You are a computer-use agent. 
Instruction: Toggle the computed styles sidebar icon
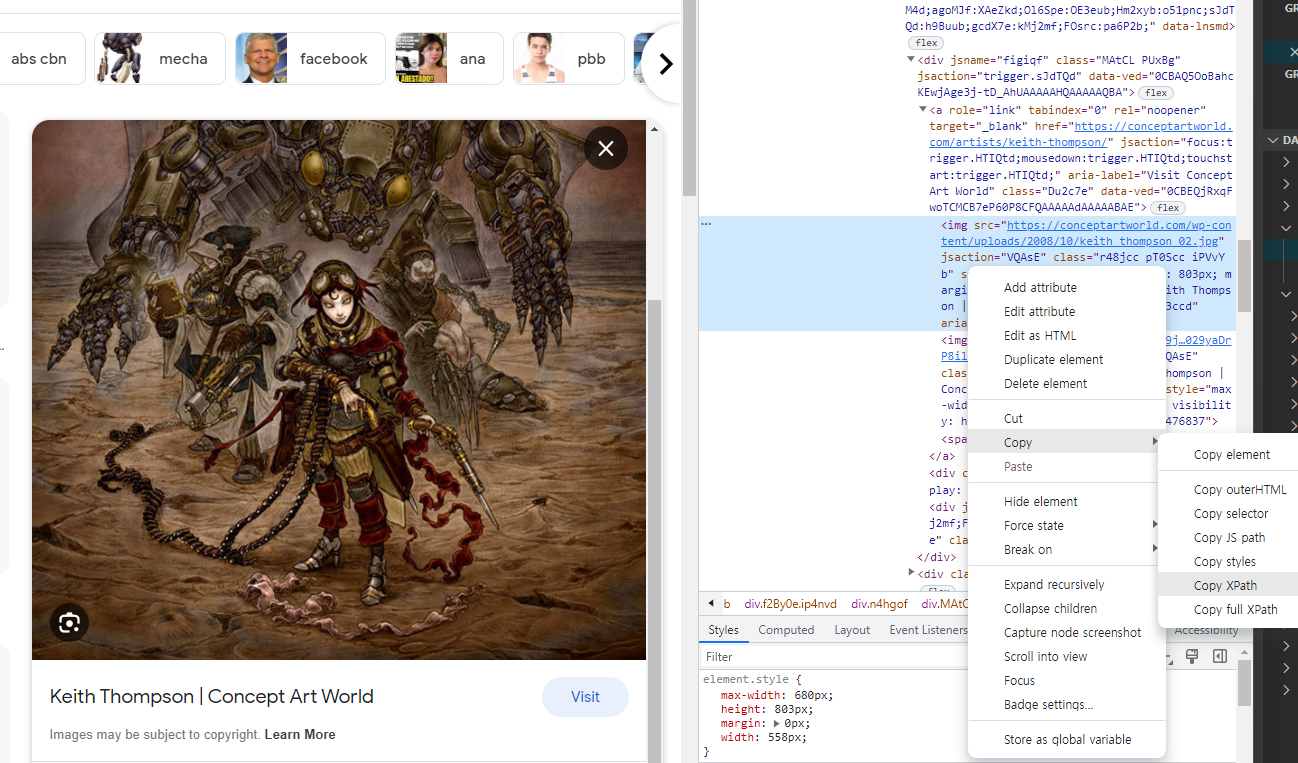click(1219, 656)
